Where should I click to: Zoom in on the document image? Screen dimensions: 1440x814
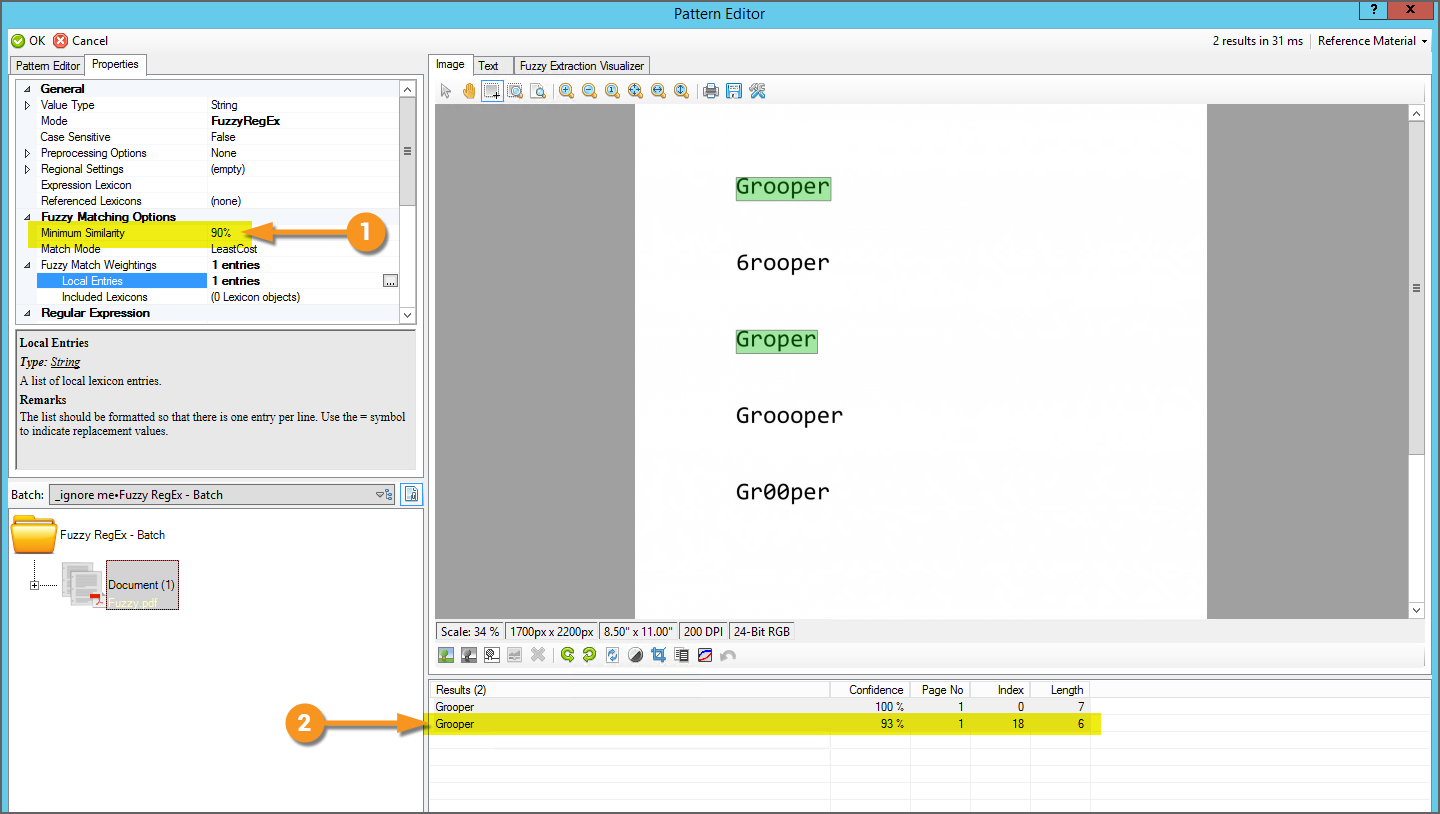click(x=566, y=91)
